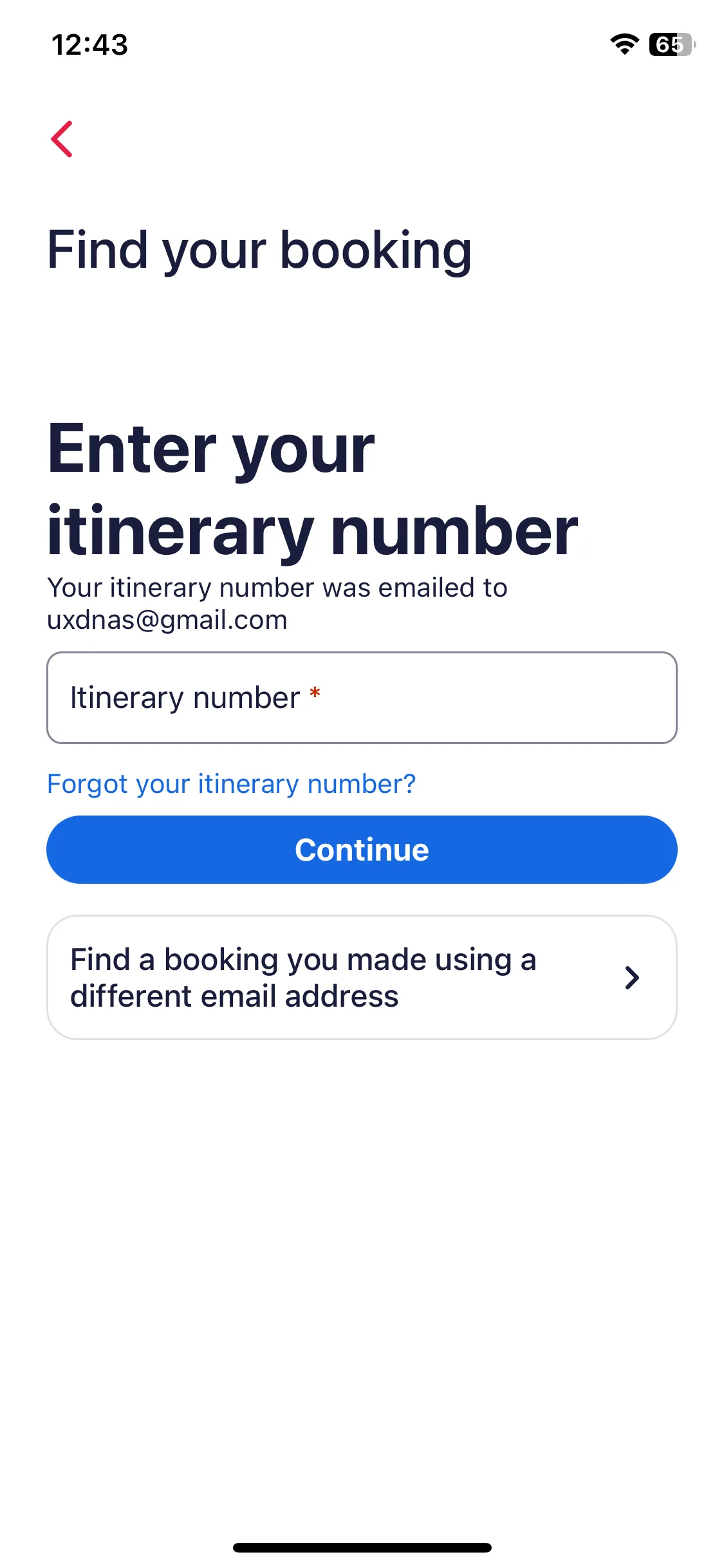This screenshot has height=1568, width=724.
Task: Tap the red back arrow icon
Action: (62, 139)
